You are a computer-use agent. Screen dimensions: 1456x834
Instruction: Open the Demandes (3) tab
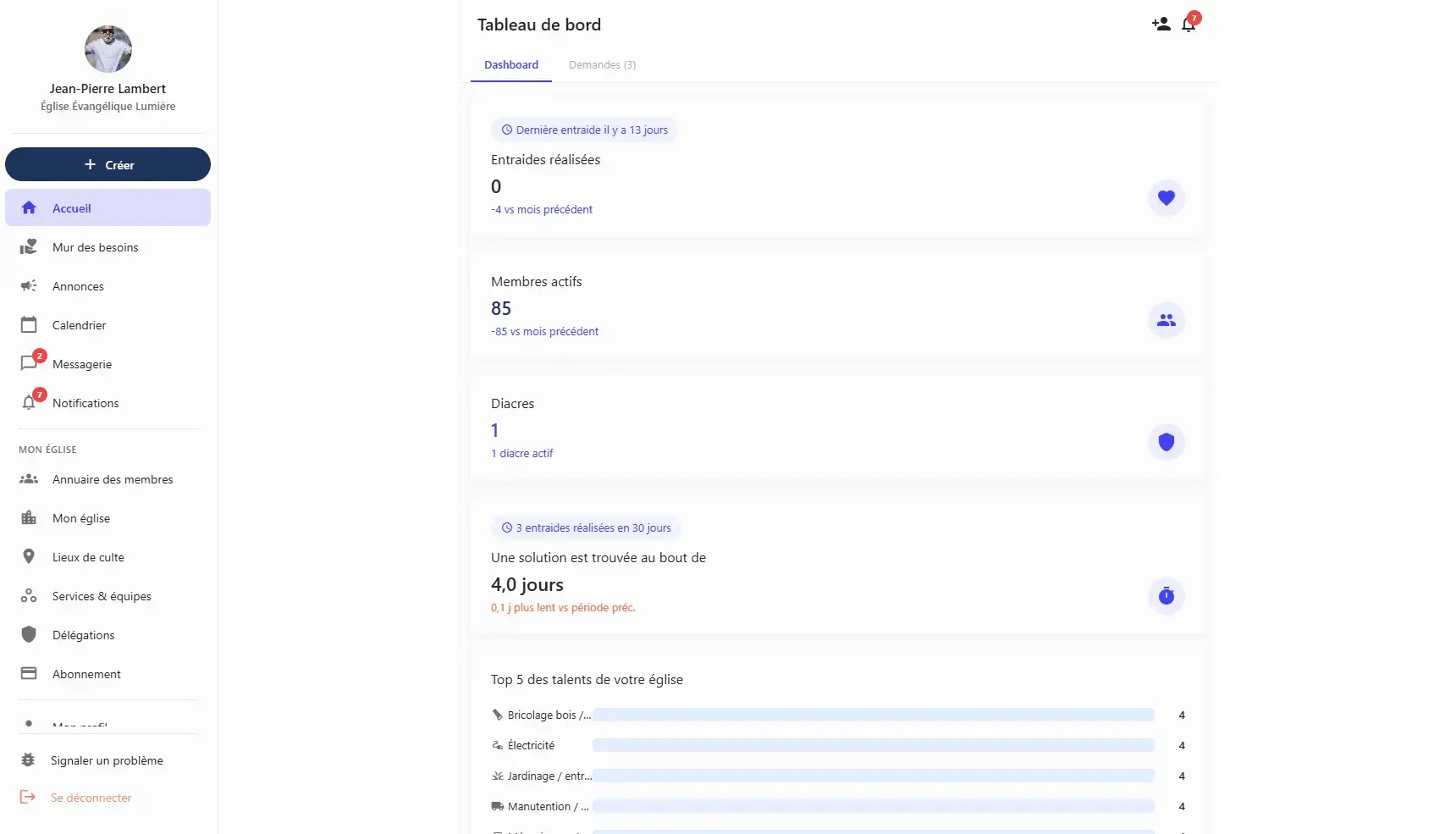[x=602, y=65]
